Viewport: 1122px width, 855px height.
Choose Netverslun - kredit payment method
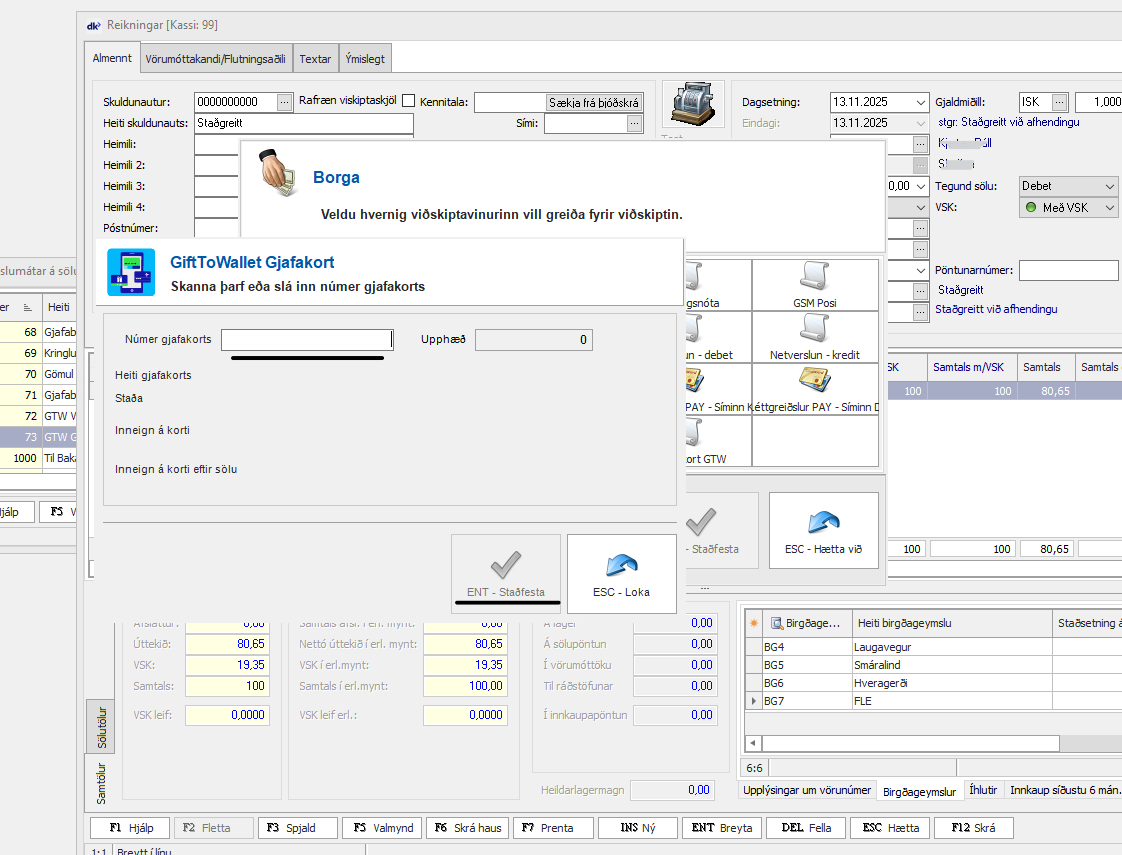point(814,337)
